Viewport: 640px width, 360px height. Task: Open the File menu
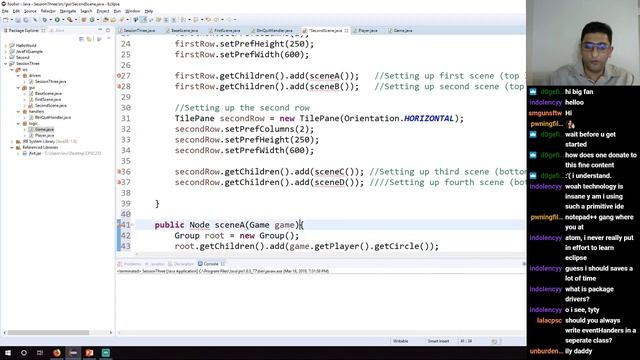point(5,11)
